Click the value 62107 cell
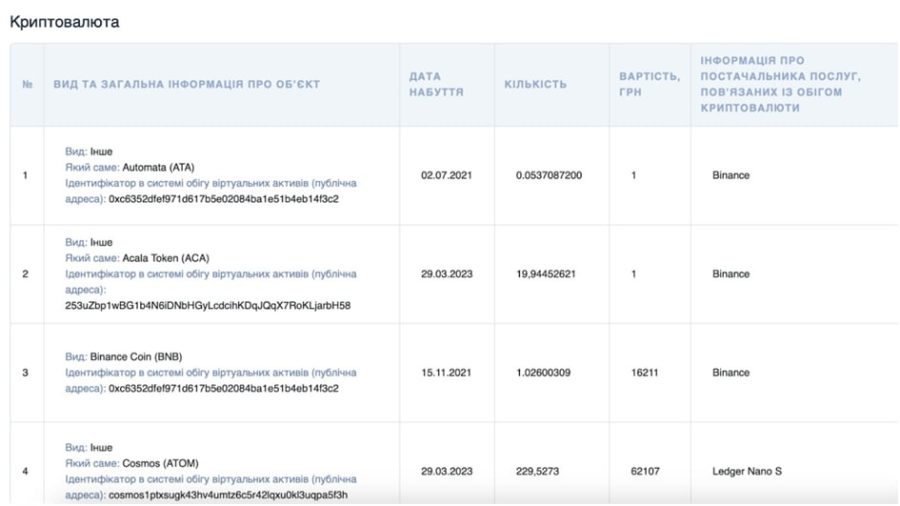Viewport: 900px width, 506px height. [645, 471]
